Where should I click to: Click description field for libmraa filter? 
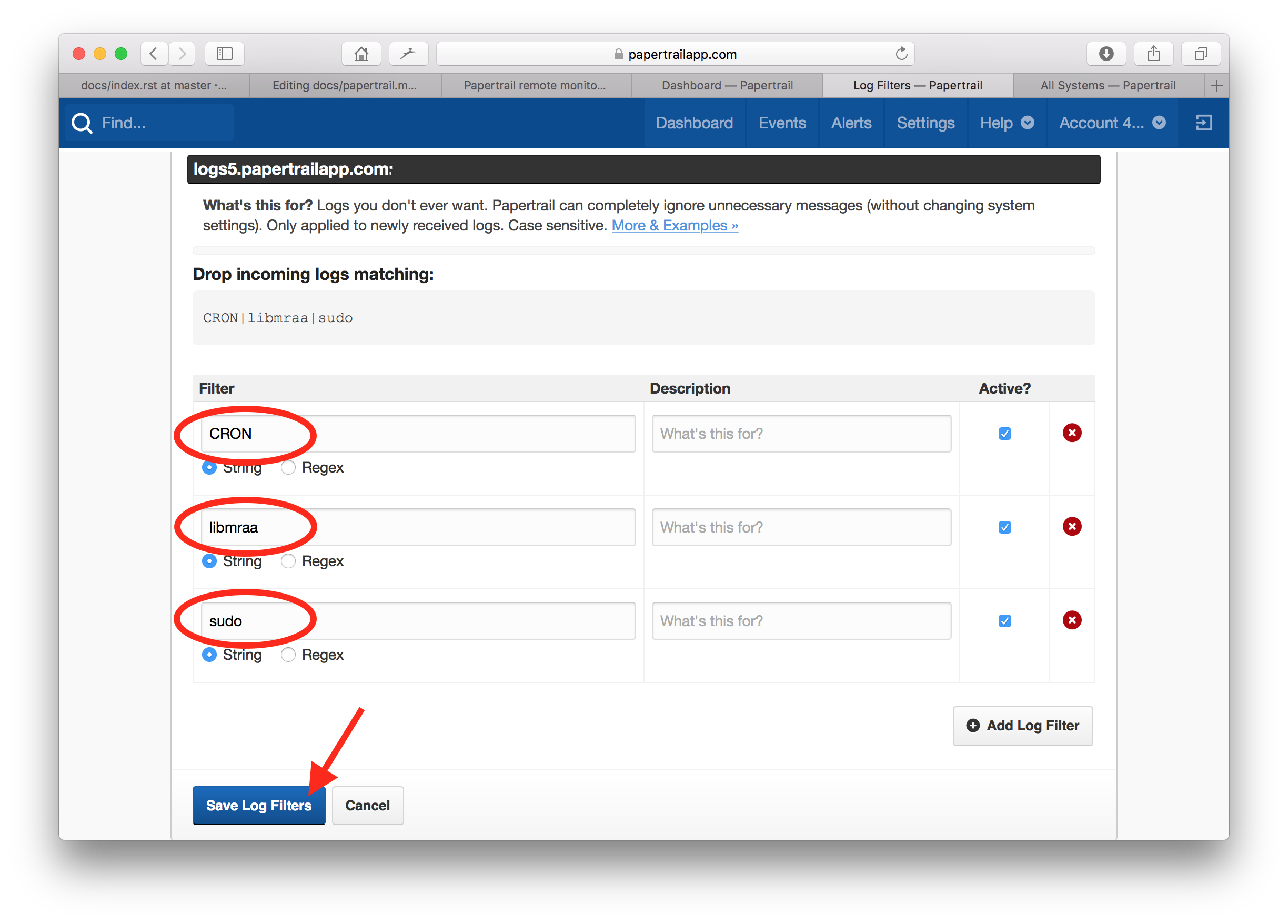tap(801, 528)
